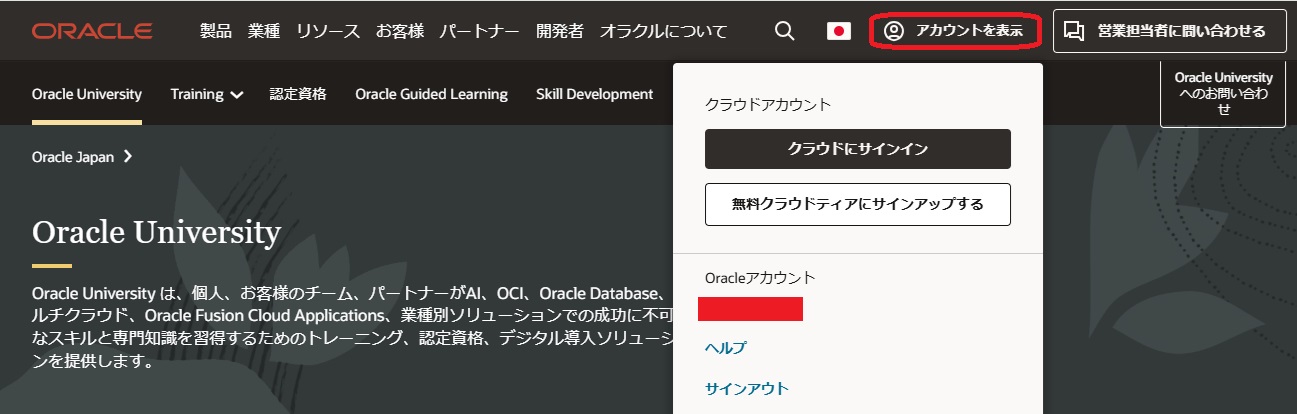Click the アカウントを表示 button
Screen dimensions: 1297x414
pyautogui.click(x=956, y=31)
